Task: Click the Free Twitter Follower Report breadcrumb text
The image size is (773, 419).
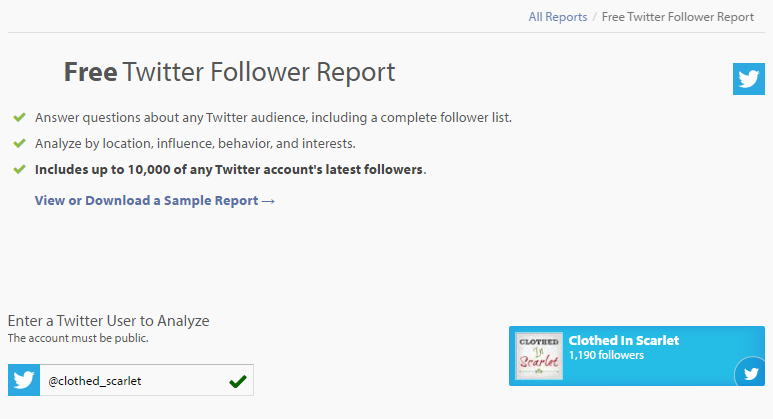Action: [x=678, y=17]
